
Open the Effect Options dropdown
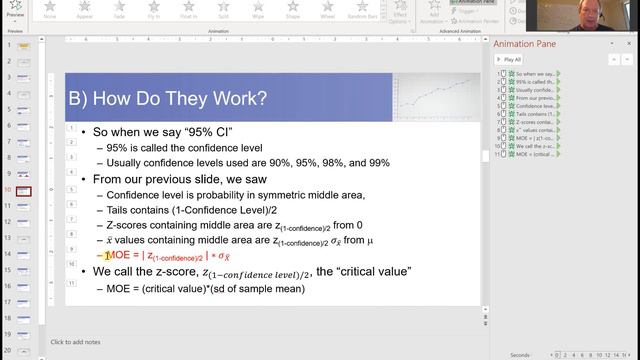400,12
